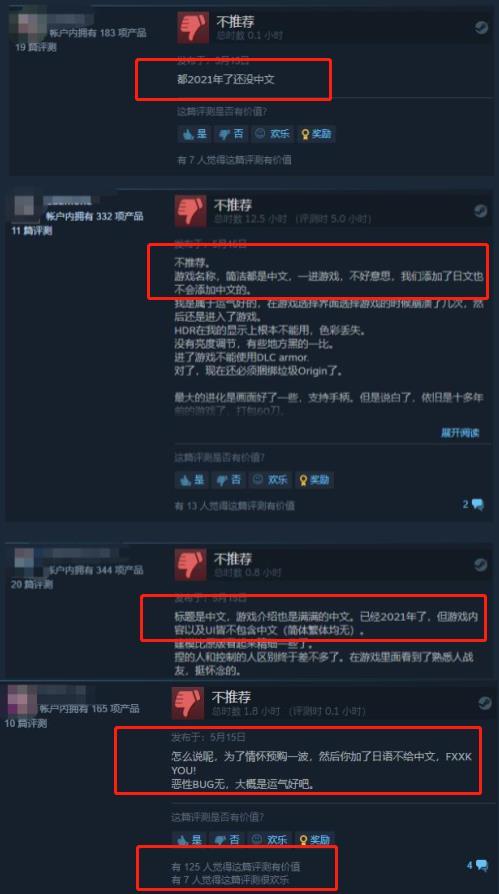Mark the fourth review as 欢乐

(270, 839)
